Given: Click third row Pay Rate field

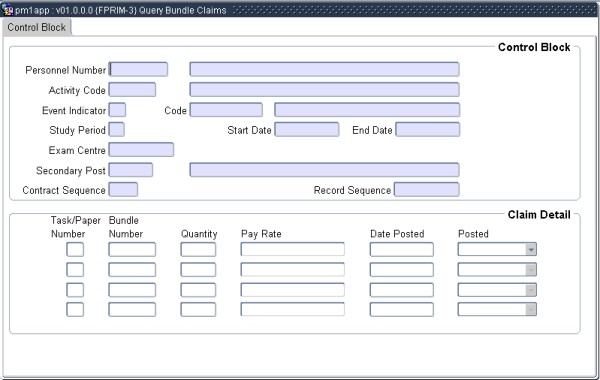Looking at the screenshot, I should coord(292,290).
